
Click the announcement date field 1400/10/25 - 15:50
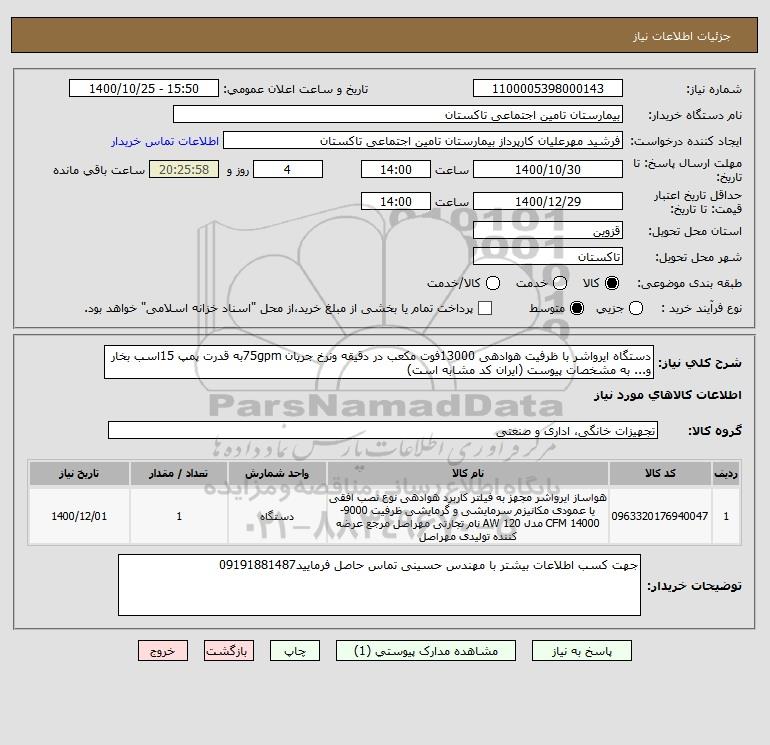(144, 88)
